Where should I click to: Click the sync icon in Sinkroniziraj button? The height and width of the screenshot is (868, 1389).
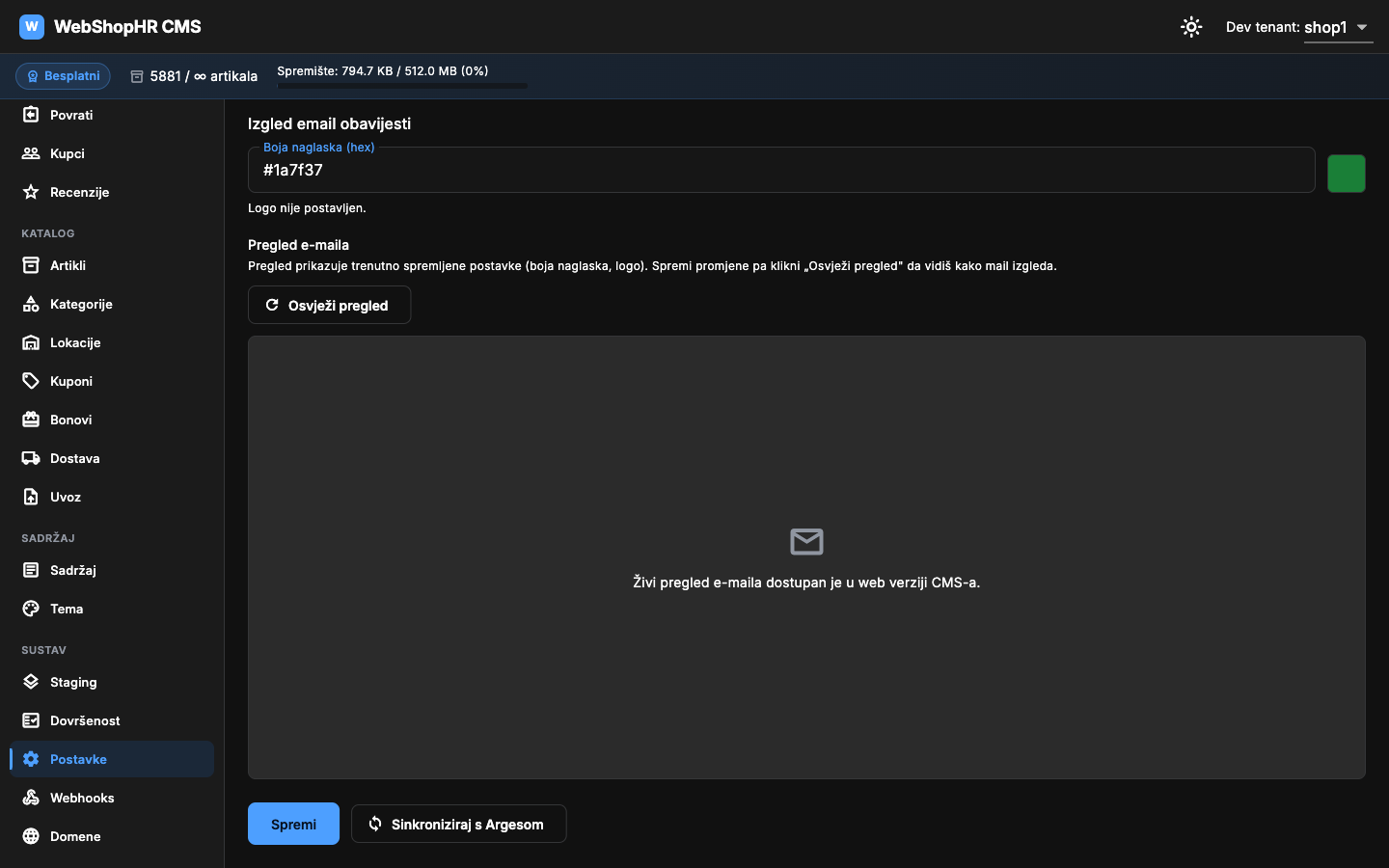point(375,824)
